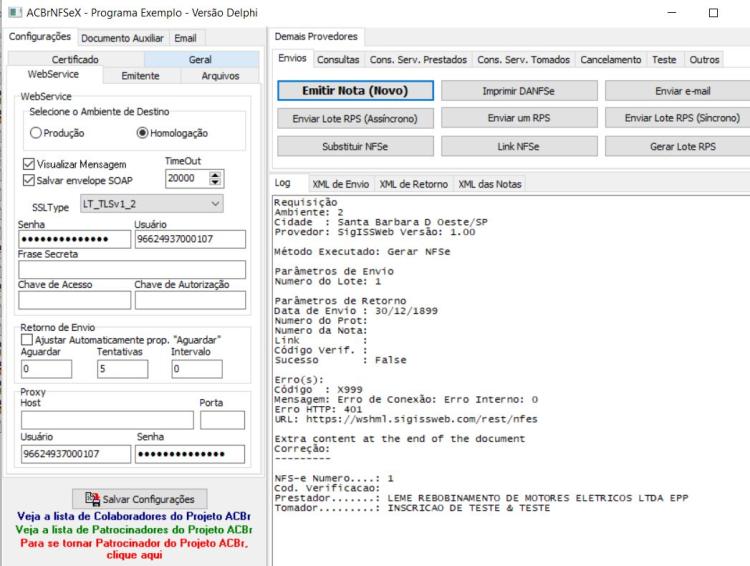Disable Salvar envelope SOAP checkbox

tap(29, 180)
